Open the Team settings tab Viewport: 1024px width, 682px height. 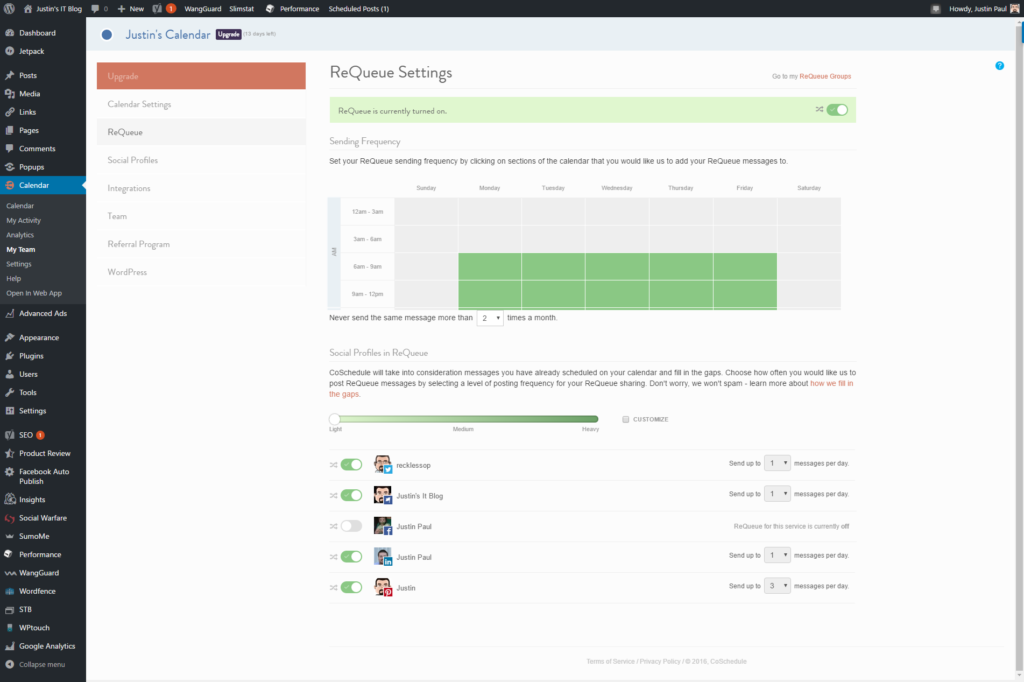201,216
